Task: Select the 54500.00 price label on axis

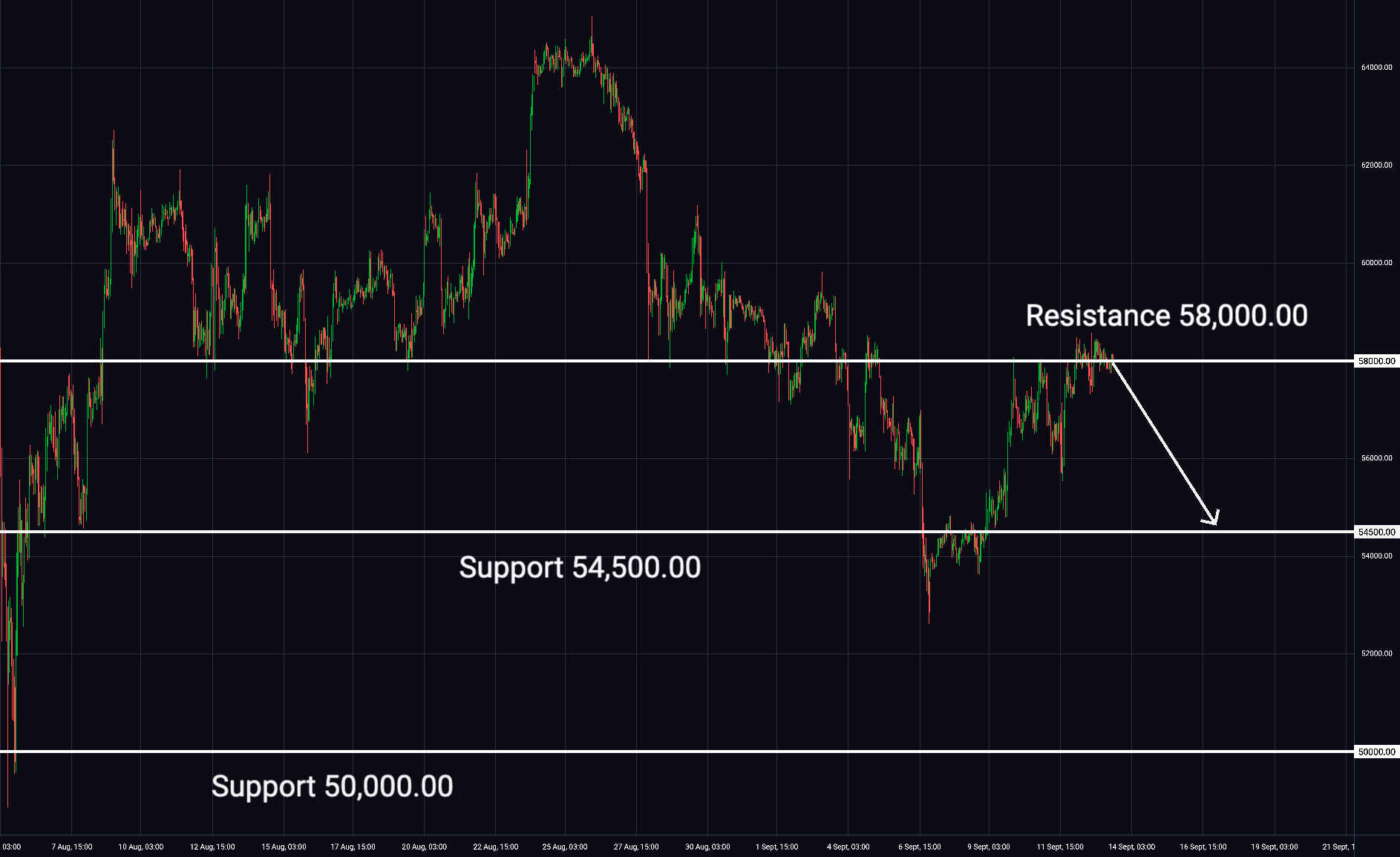Action: [1376, 532]
